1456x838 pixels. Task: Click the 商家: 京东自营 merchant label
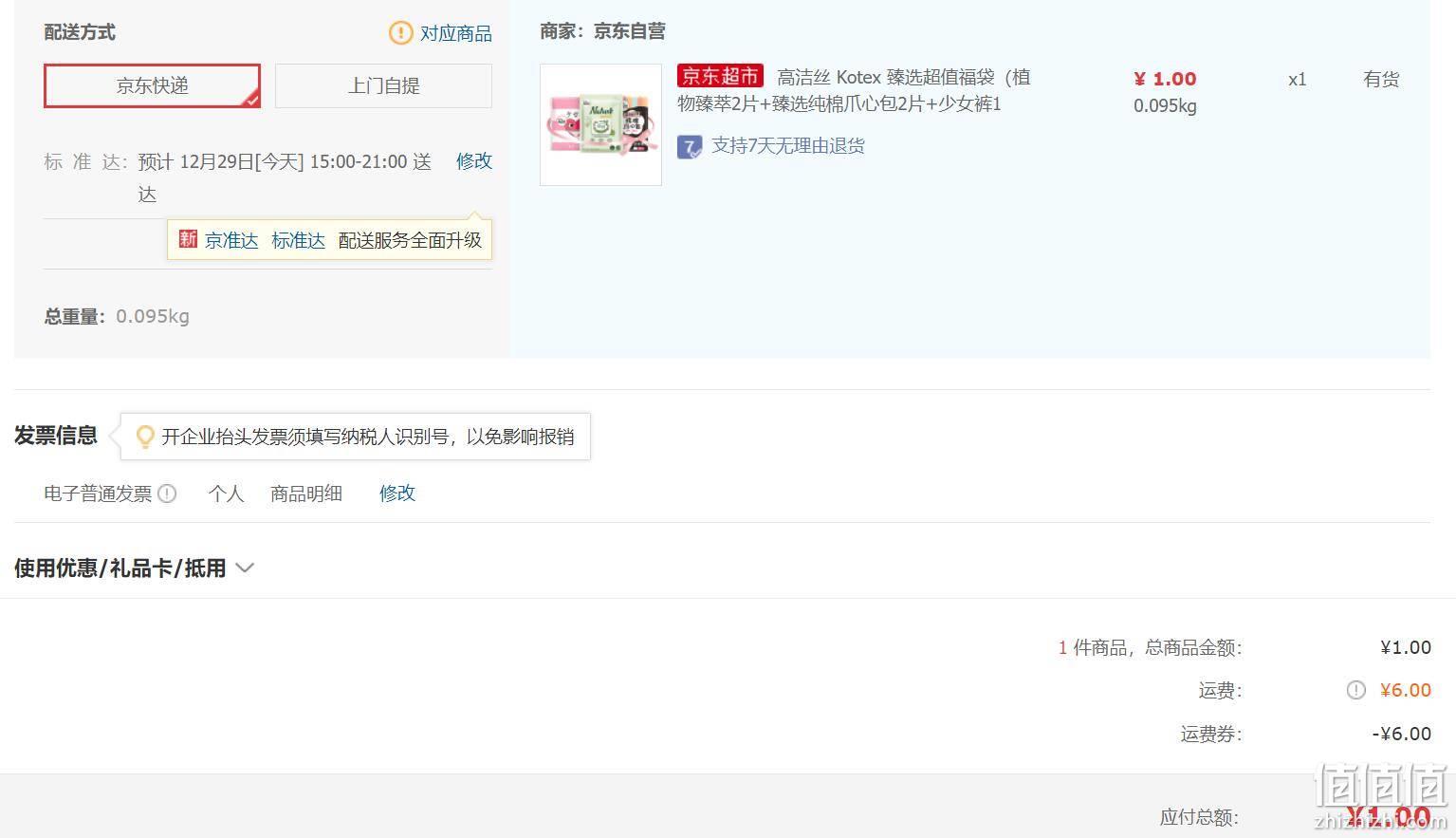602,31
